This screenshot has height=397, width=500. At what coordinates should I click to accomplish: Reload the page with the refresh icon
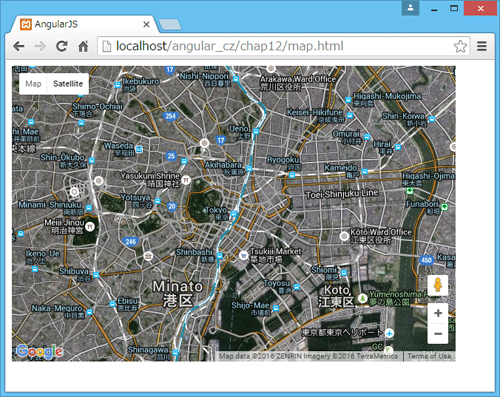62,46
